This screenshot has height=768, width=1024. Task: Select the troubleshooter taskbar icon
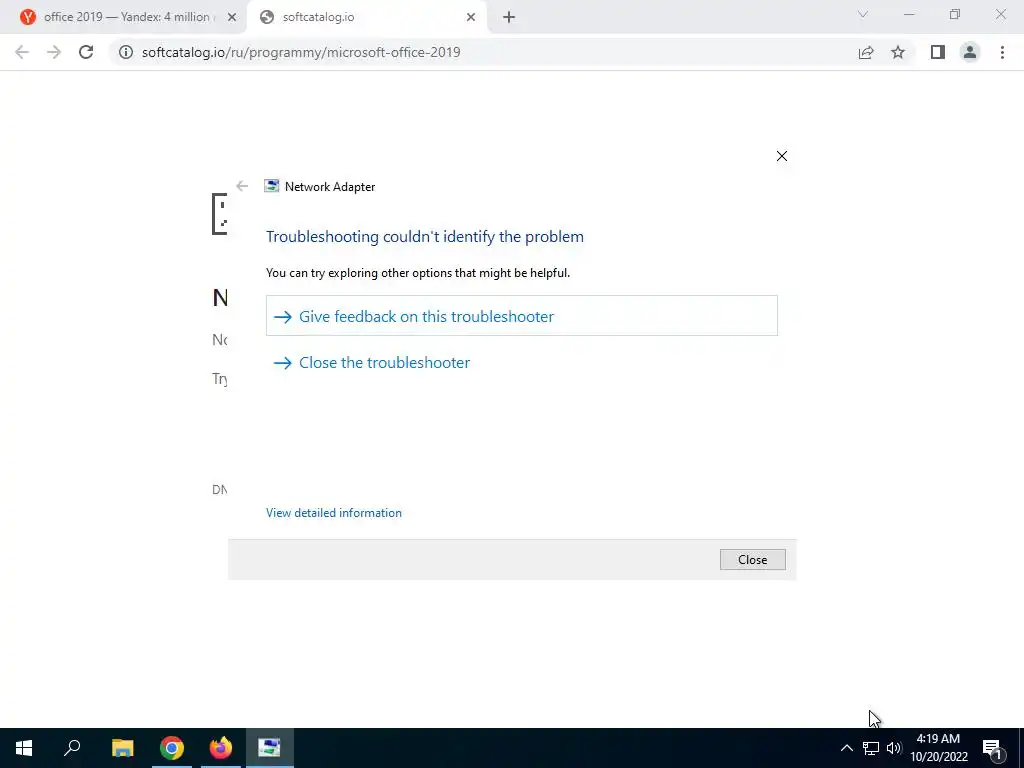(x=270, y=748)
